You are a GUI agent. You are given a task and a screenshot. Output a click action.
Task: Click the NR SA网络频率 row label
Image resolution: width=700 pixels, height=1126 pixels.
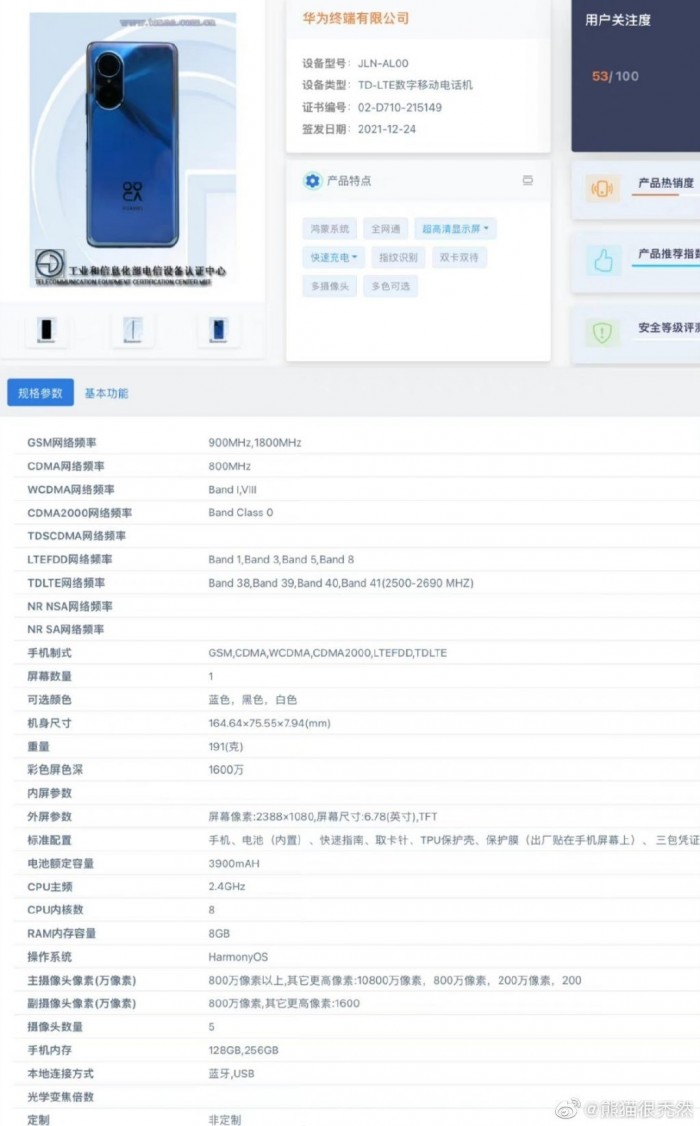(x=65, y=629)
